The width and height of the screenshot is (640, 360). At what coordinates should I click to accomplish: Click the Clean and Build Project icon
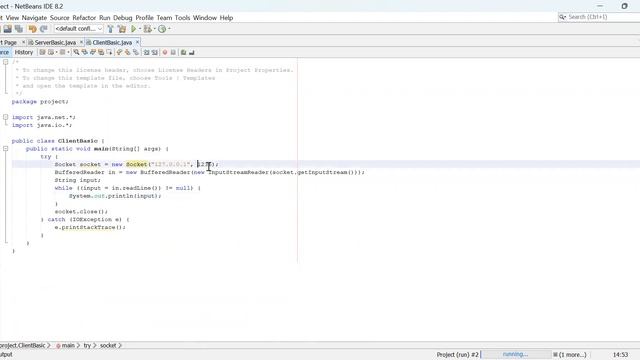122,29
